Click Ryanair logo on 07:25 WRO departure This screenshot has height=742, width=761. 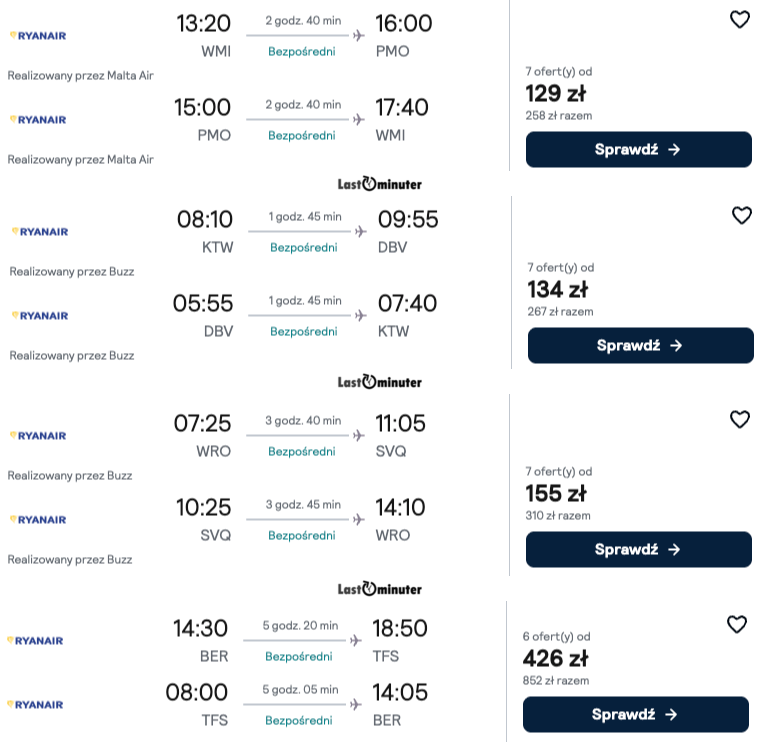tap(38, 436)
